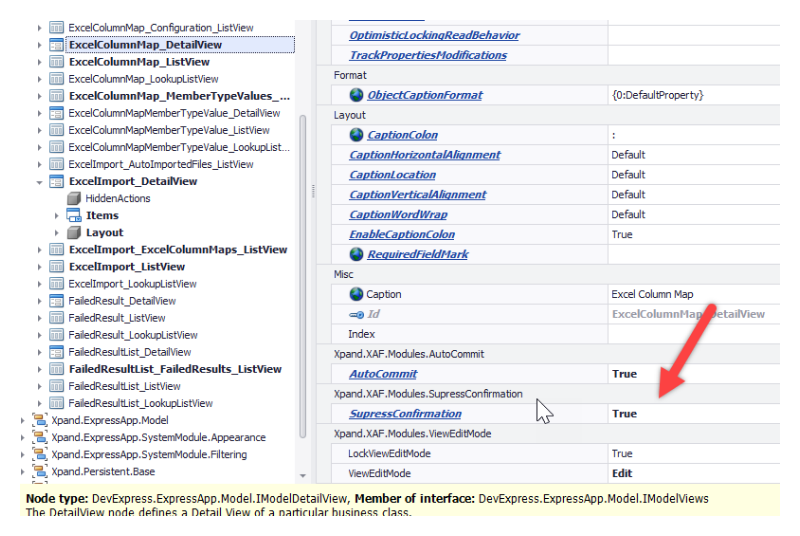
Task: Select the ExcelColumnMap_MemberTypeValues tree node
Action: click(179, 96)
